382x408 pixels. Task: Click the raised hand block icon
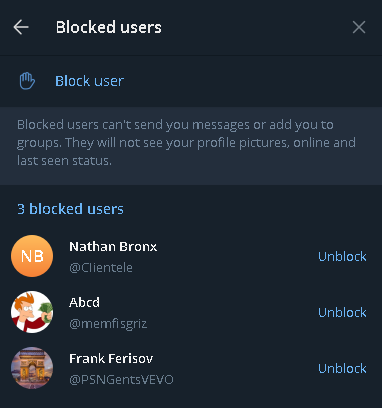coord(27,81)
